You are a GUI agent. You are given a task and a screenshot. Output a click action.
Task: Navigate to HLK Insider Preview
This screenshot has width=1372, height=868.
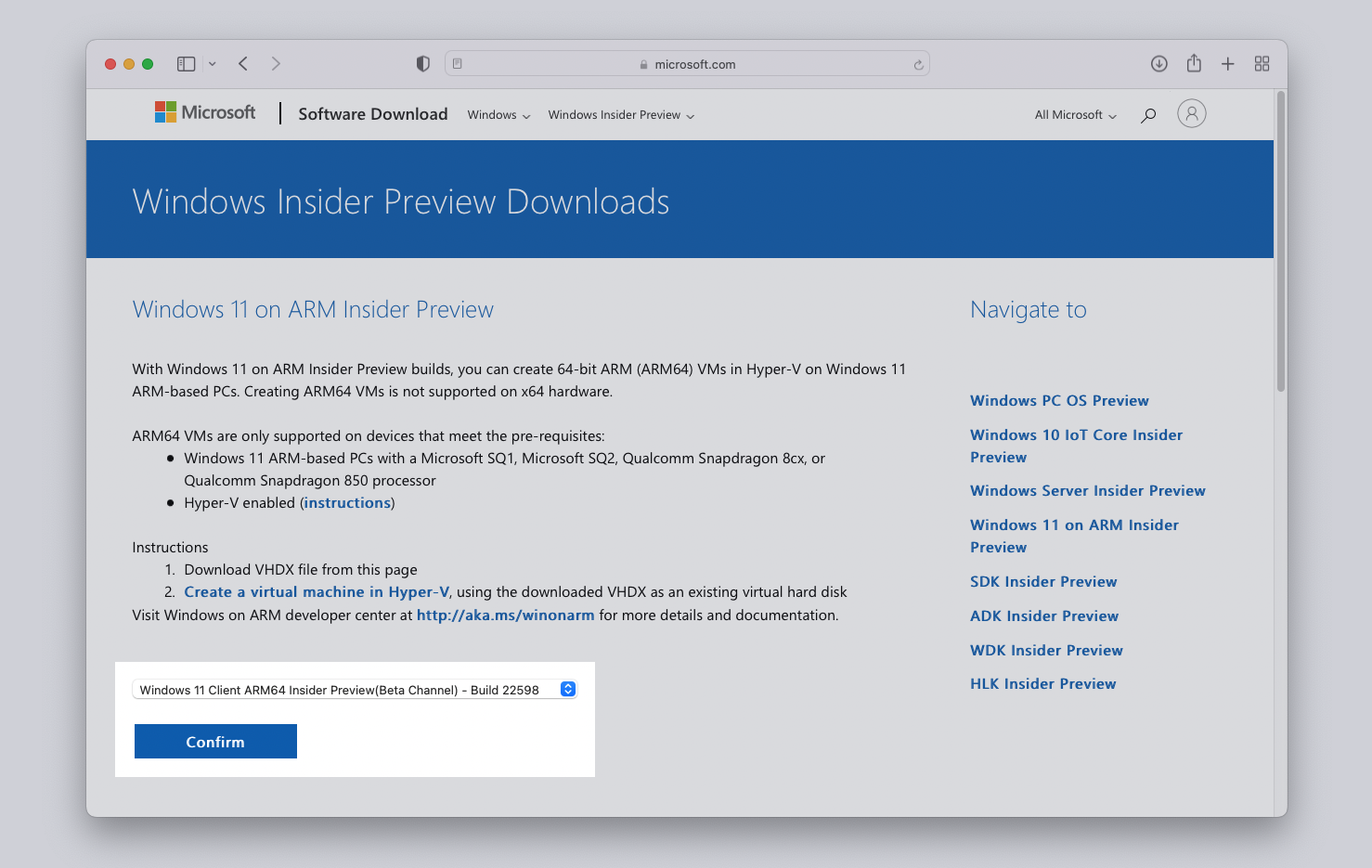(1043, 684)
